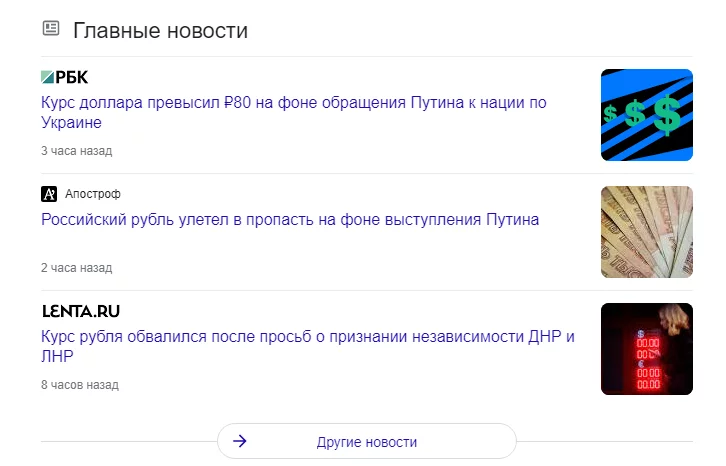Click the '3 часа назад' timestamp
Image resolution: width=726 pixels, height=466 pixels.
76,151
